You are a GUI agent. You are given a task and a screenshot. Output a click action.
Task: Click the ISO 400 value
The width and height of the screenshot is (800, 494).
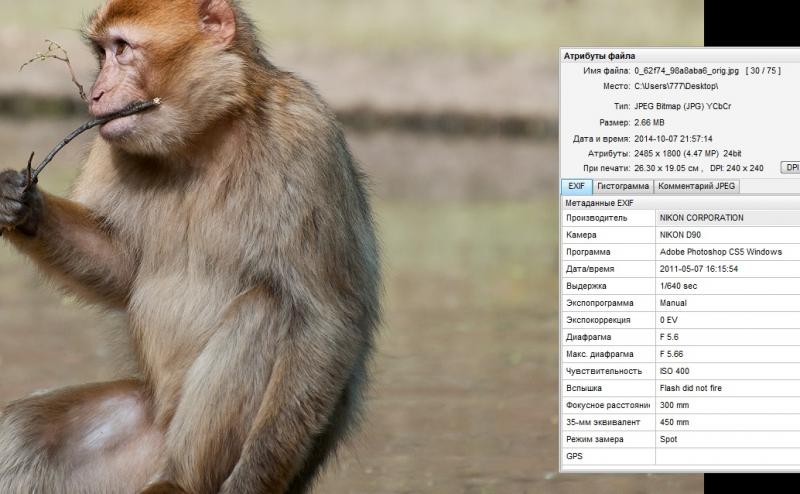pos(674,371)
